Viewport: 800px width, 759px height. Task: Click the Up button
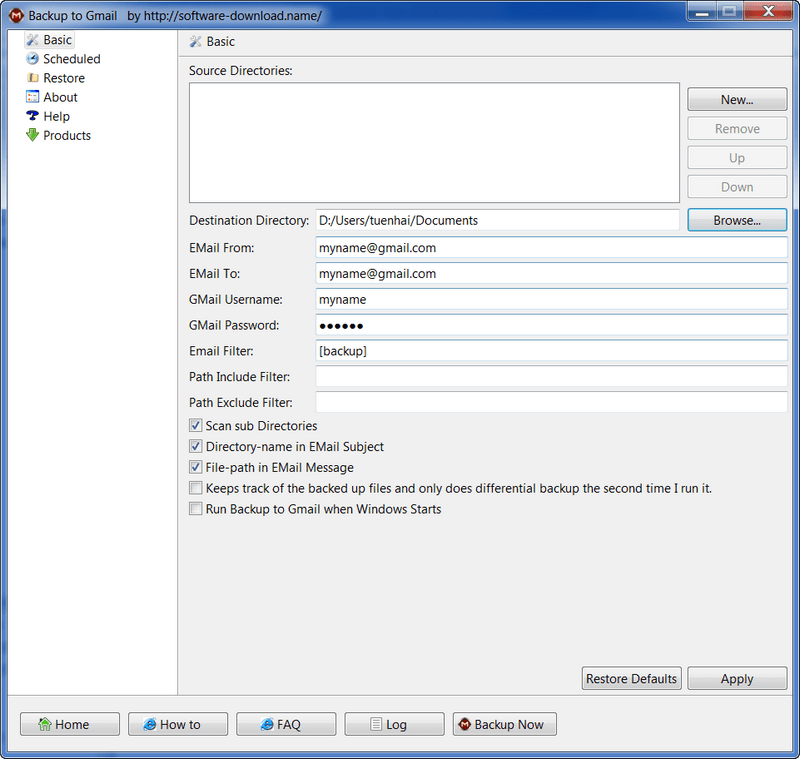[737, 158]
